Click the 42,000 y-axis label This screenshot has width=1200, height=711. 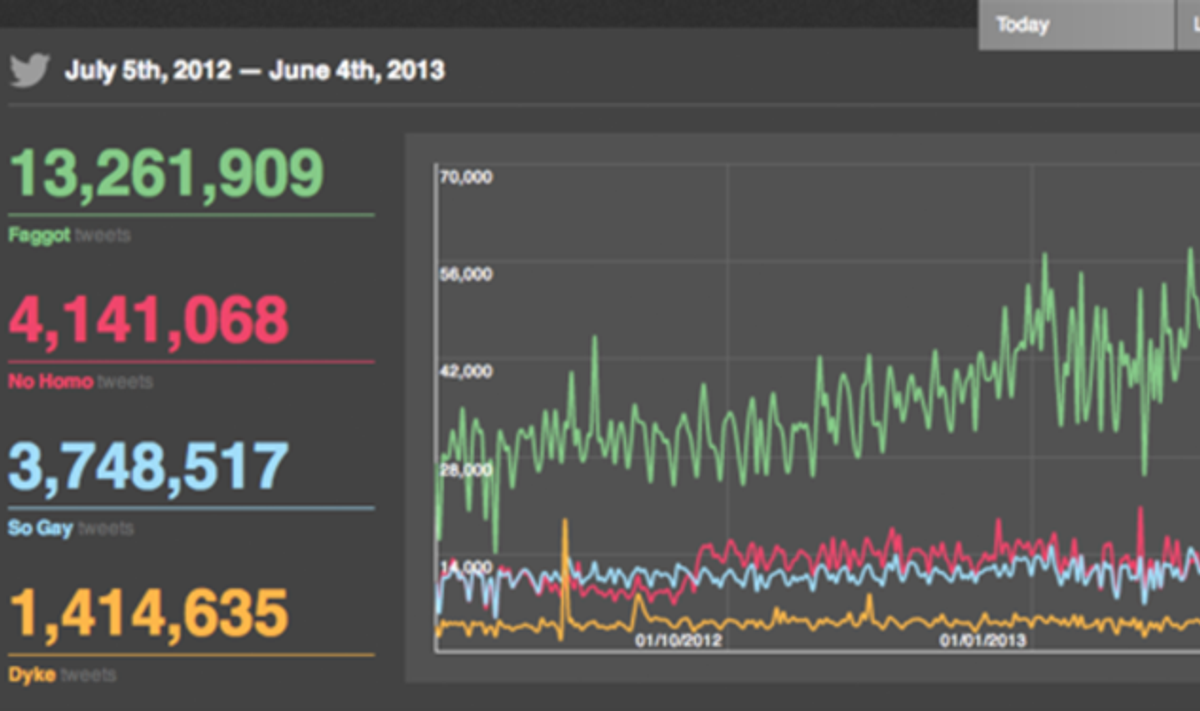pyautogui.click(x=466, y=371)
